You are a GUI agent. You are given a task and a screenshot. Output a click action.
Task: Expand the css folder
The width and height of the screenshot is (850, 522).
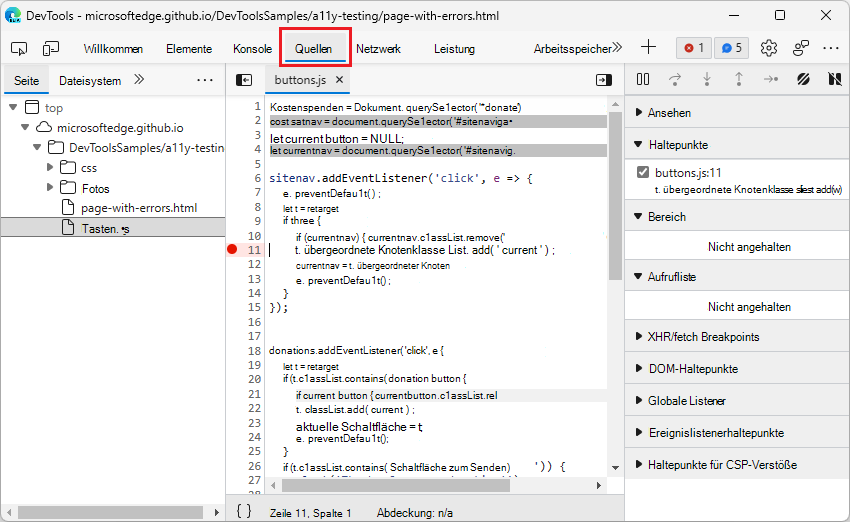[x=50, y=167]
